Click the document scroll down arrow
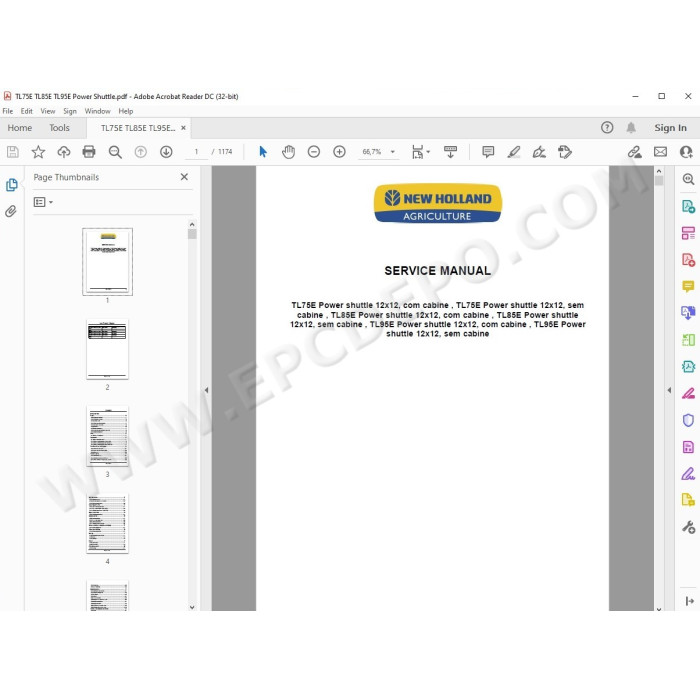Image resolution: width=700 pixels, height=700 pixels. 659,608
